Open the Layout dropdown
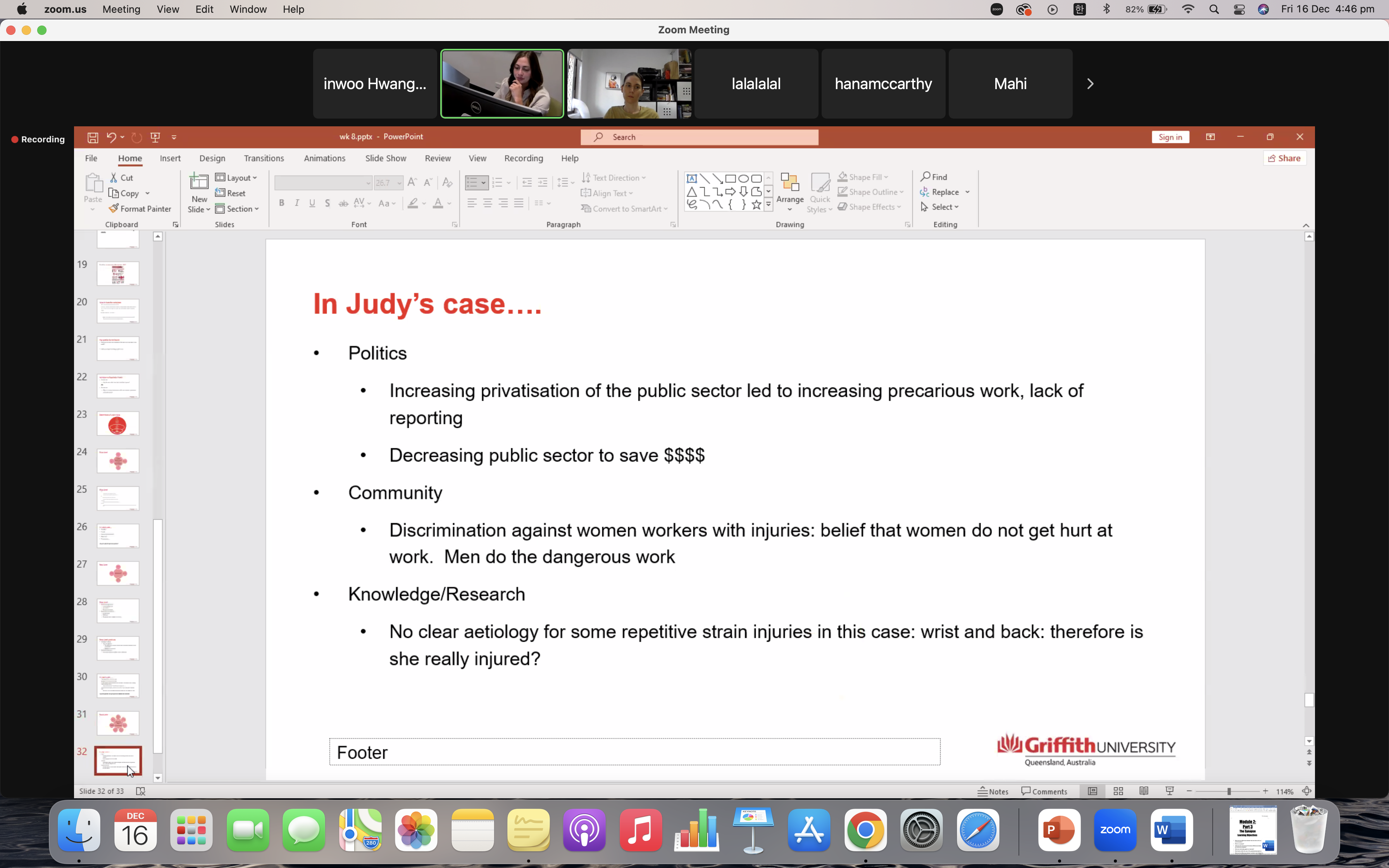Screen dimensions: 1389x868 [236, 178]
